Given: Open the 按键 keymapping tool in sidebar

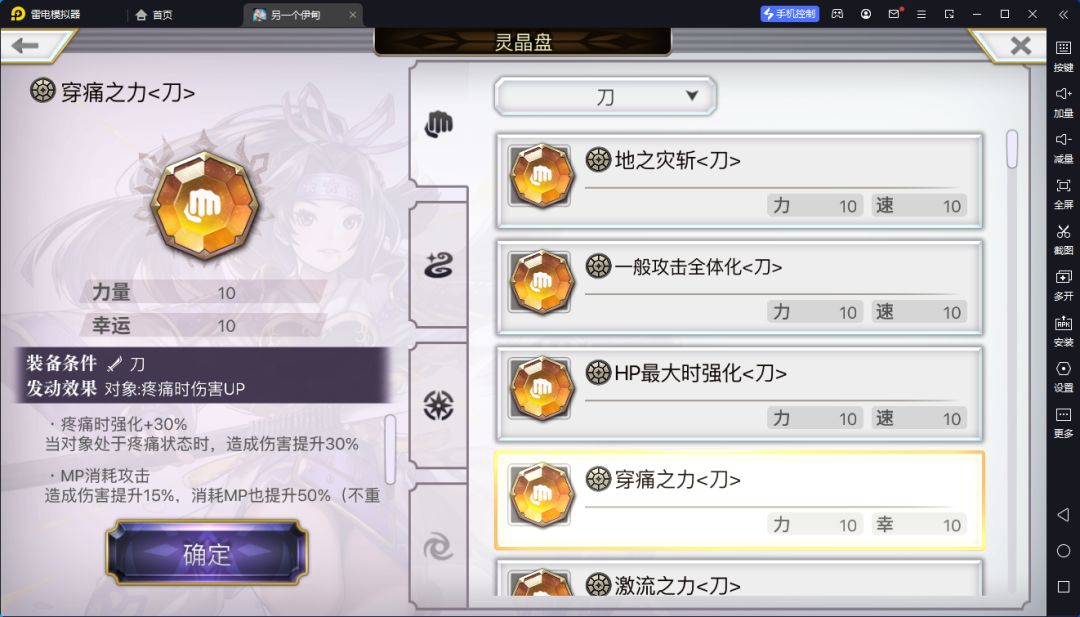Looking at the screenshot, I should [1063, 56].
